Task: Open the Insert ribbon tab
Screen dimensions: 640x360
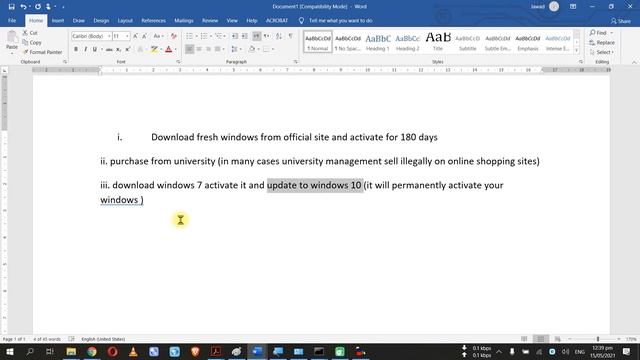Action: (x=58, y=20)
